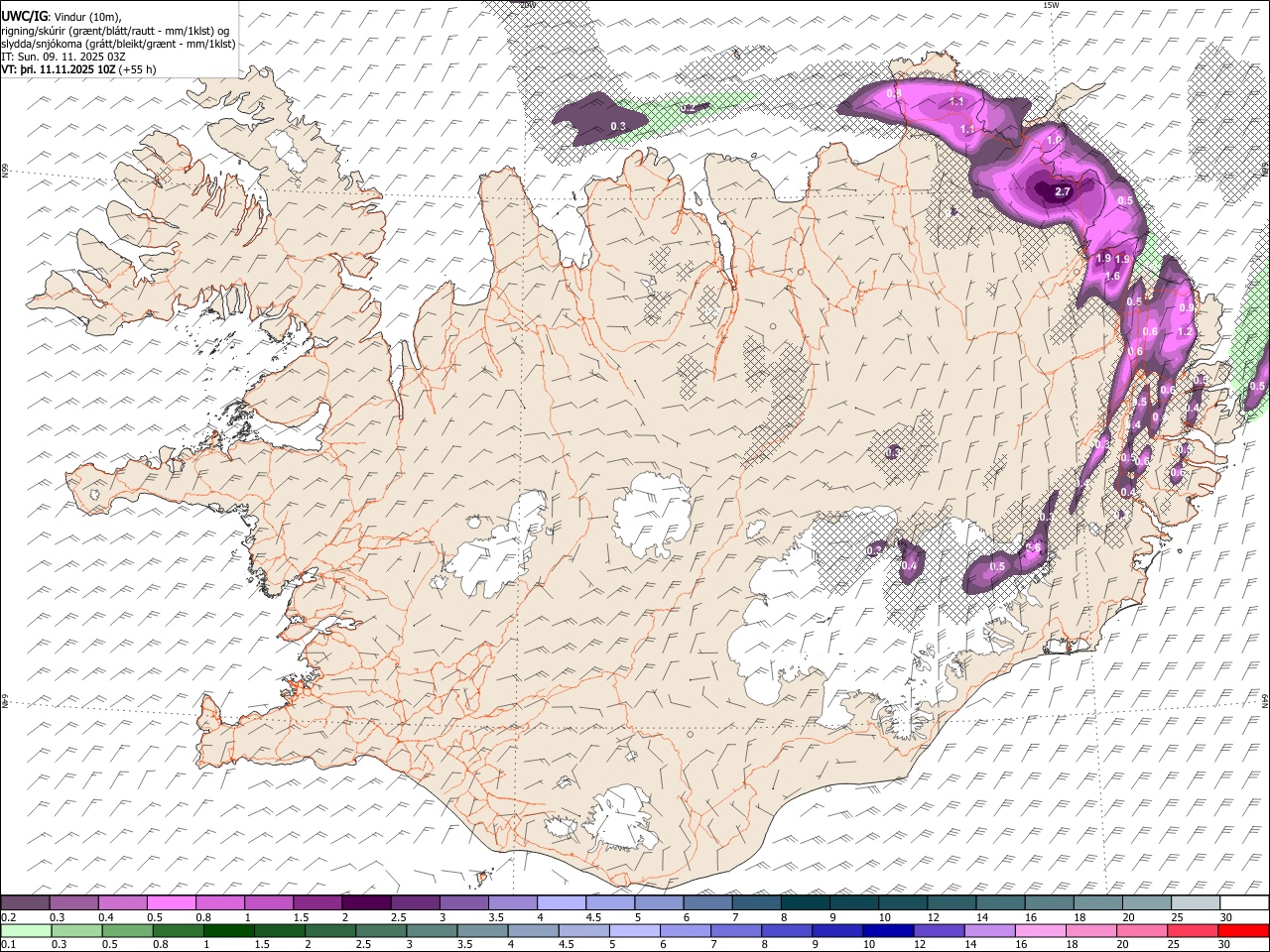Viewport: 1270px width, 952px height.
Task: Pick the green-scale swatch starting at 25
Action: pos(1192,930)
